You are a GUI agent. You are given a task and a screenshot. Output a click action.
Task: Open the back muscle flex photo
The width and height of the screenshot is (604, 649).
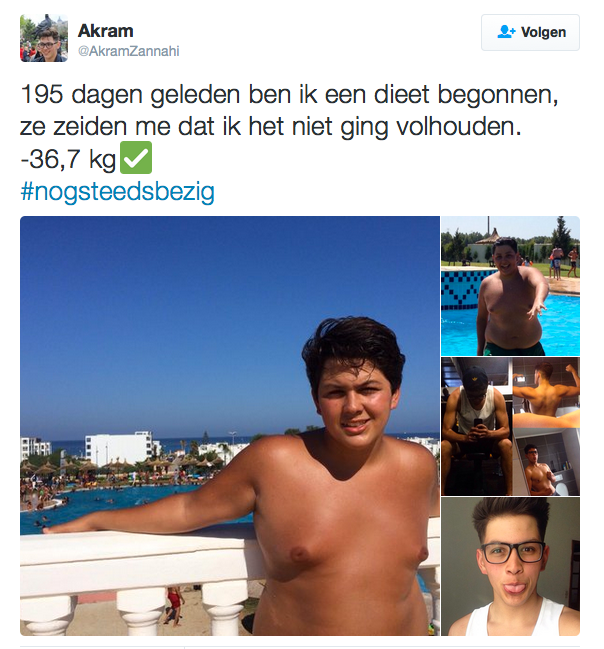(546, 392)
